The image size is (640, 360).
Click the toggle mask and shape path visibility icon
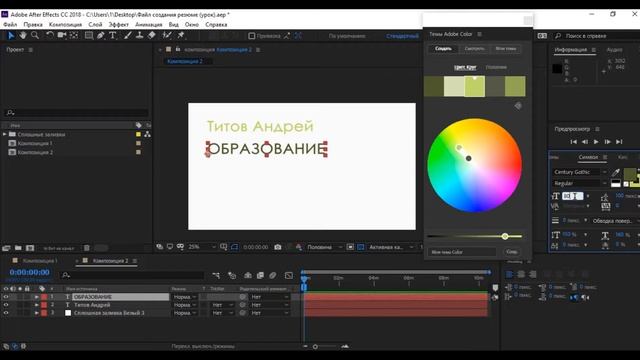click(234, 247)
